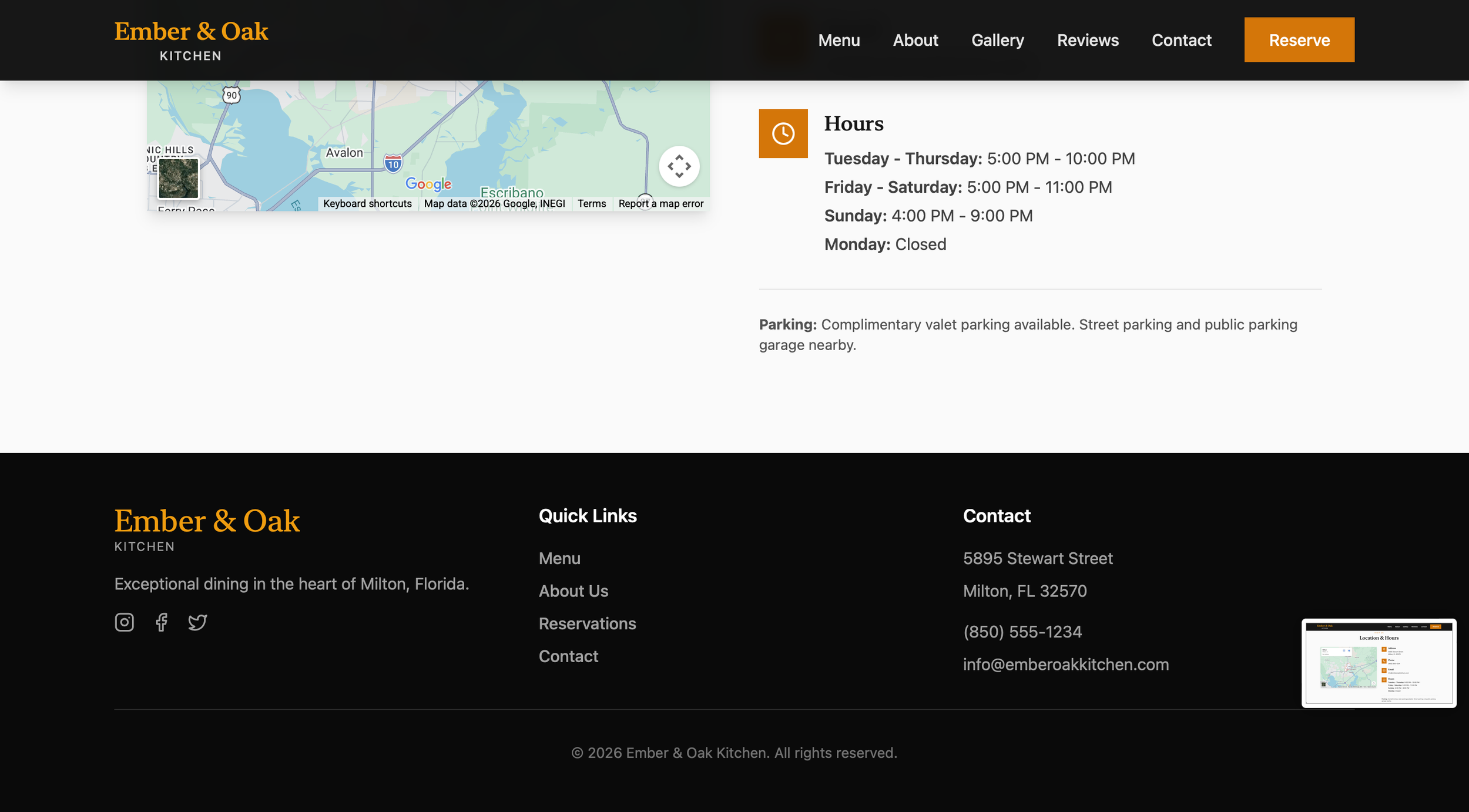Click the Reserve button
The image size is (1469, 812).
(x=1299, y=40)
